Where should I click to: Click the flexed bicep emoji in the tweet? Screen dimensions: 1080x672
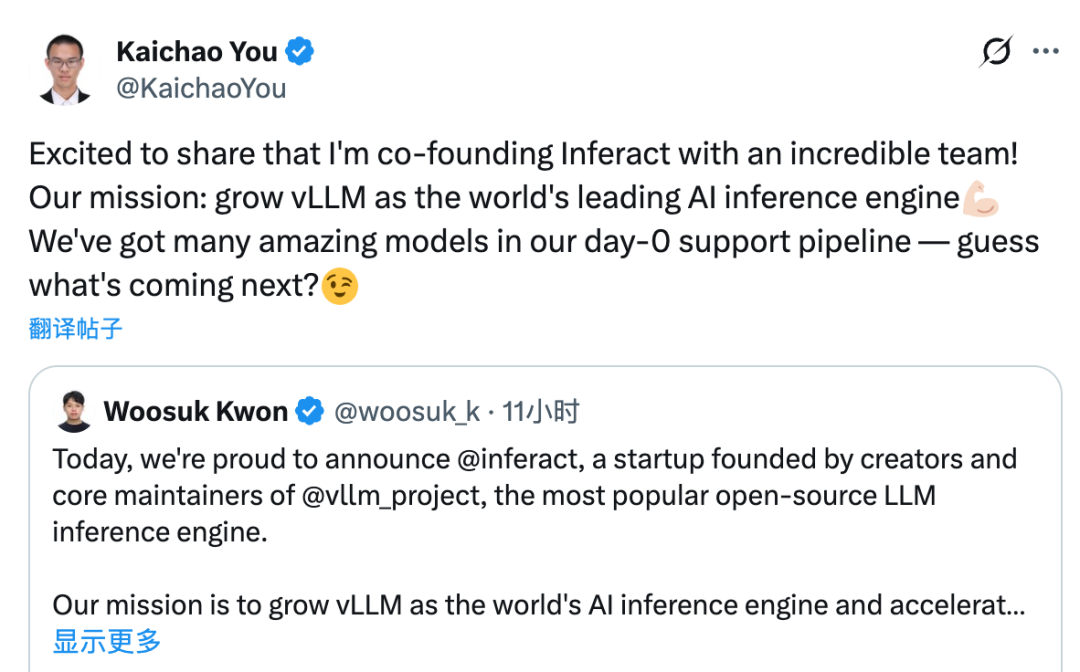pyautogui.click(x=980, y=198)
